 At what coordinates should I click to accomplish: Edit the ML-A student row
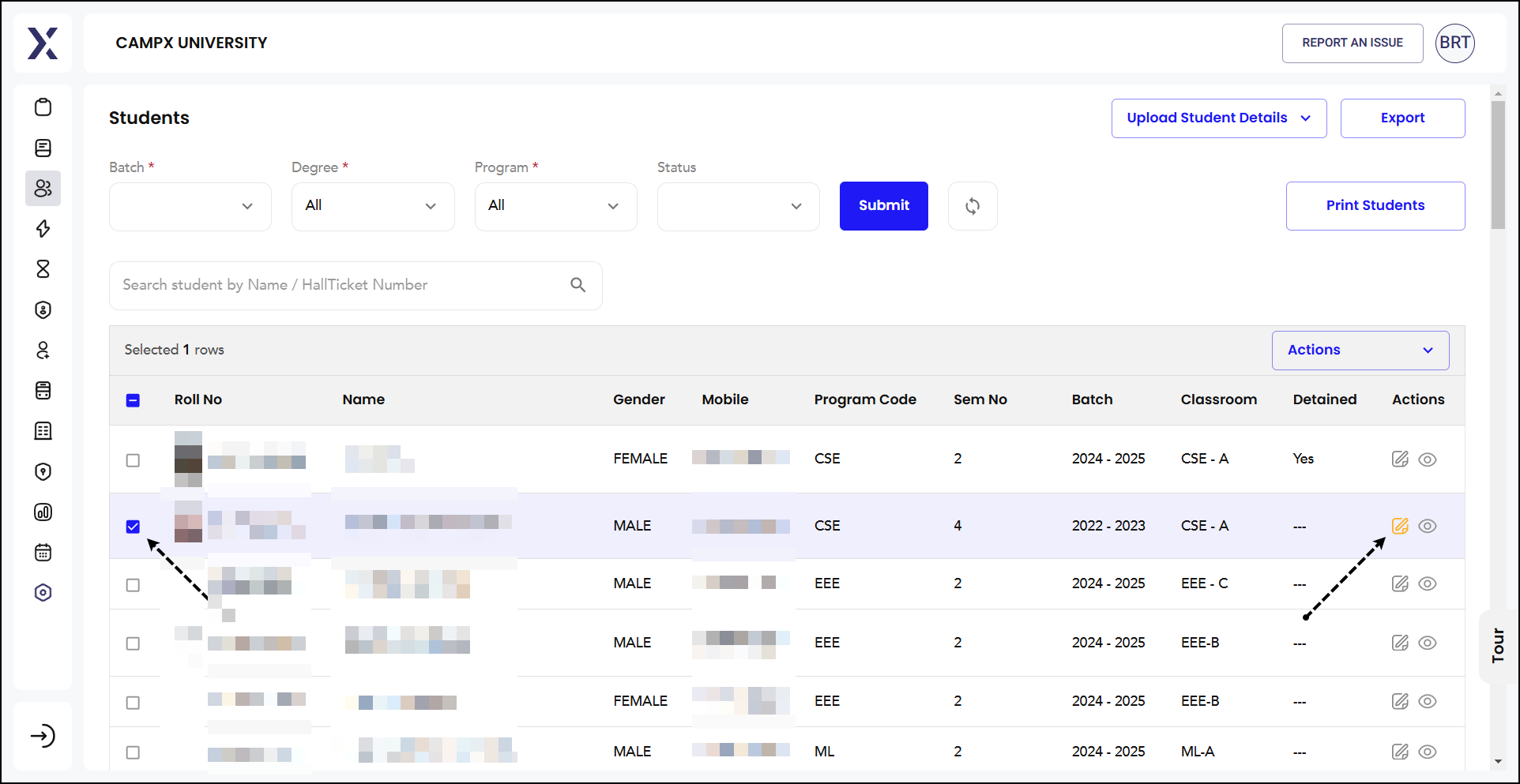pyautogui.click(x=1400, y=752)
